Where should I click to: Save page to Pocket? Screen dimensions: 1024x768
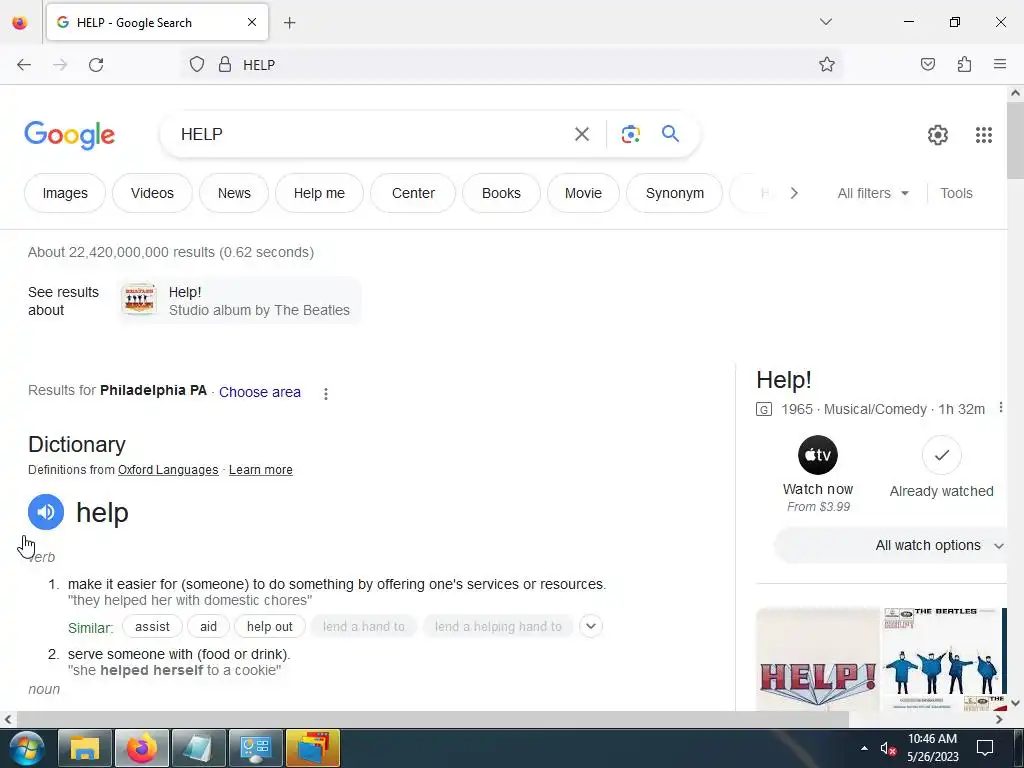[927, 64]
